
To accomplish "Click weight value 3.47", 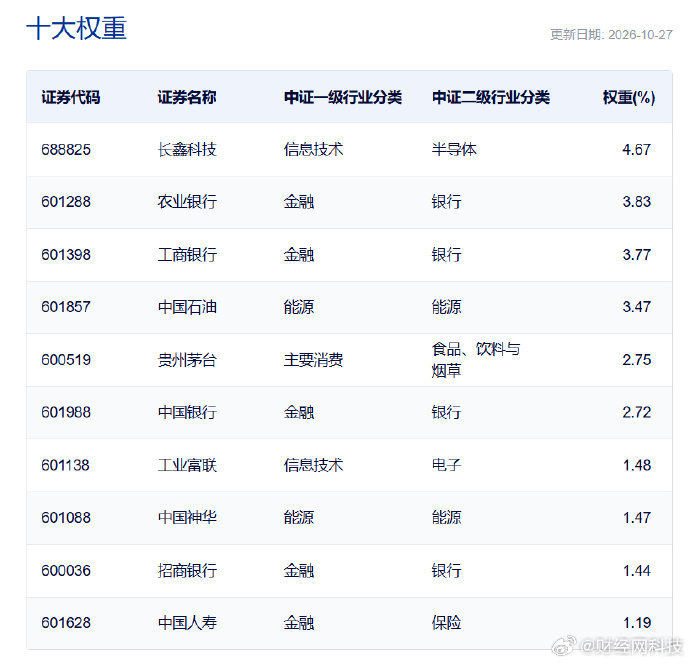I will (636, 307).
